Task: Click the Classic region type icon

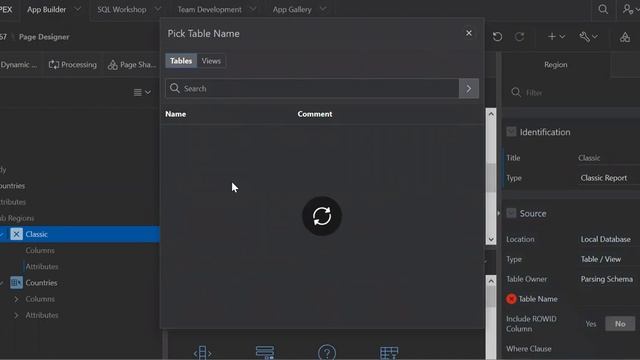Action: pyautogui.click(x=16, y=234)
